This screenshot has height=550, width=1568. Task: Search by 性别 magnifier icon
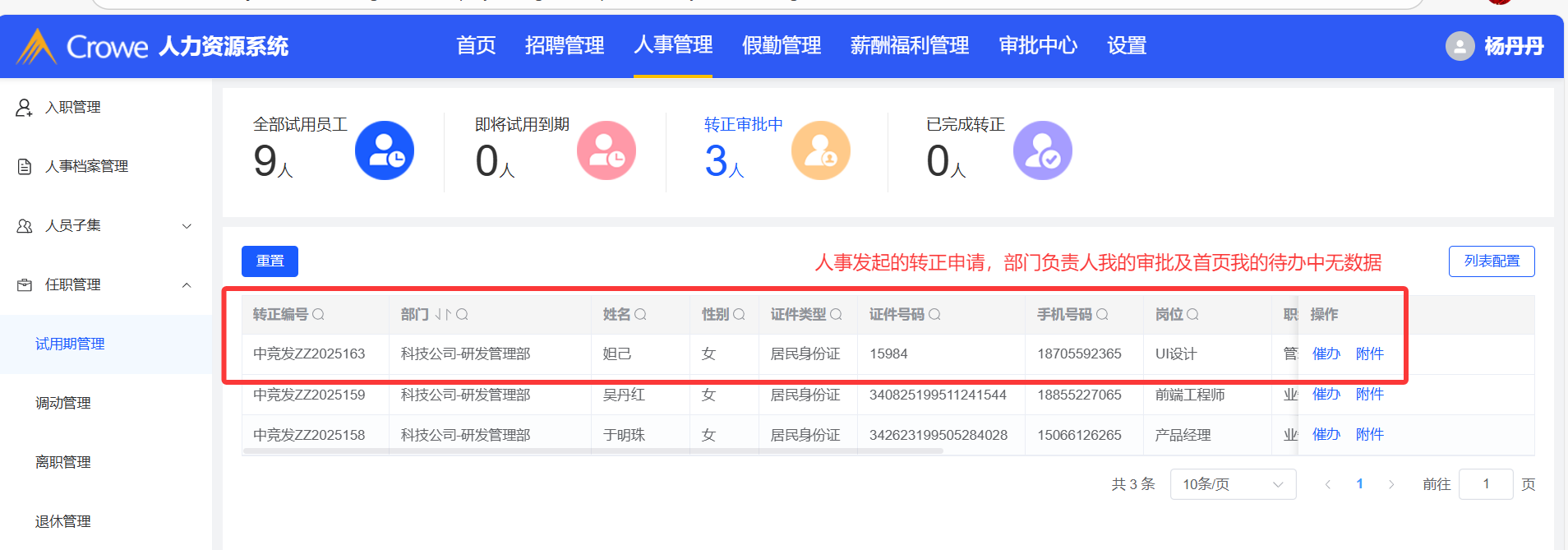(740, 315)
